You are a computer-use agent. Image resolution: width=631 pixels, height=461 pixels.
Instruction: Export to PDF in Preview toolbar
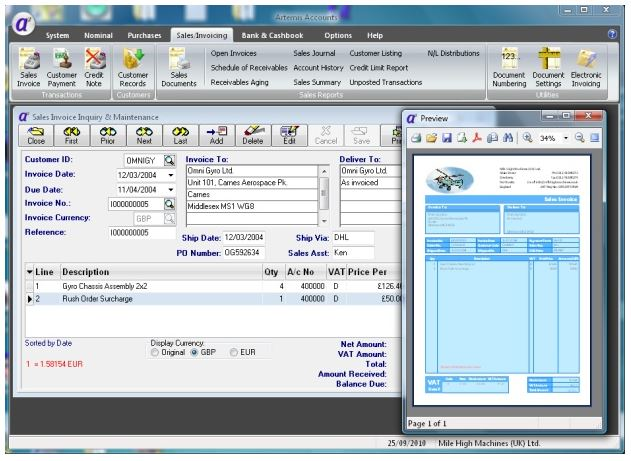(x=477, y=138)
